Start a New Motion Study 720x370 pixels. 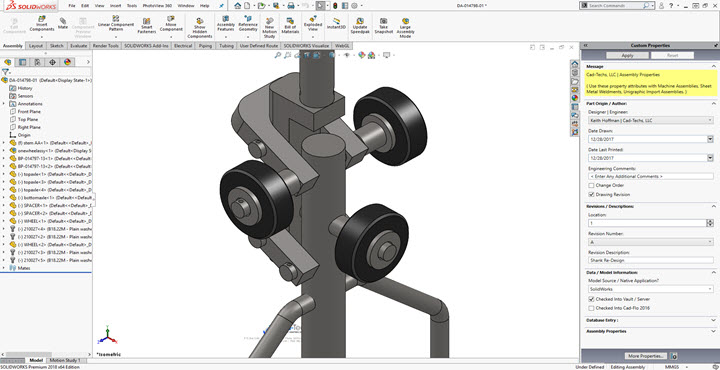(270, 27)
